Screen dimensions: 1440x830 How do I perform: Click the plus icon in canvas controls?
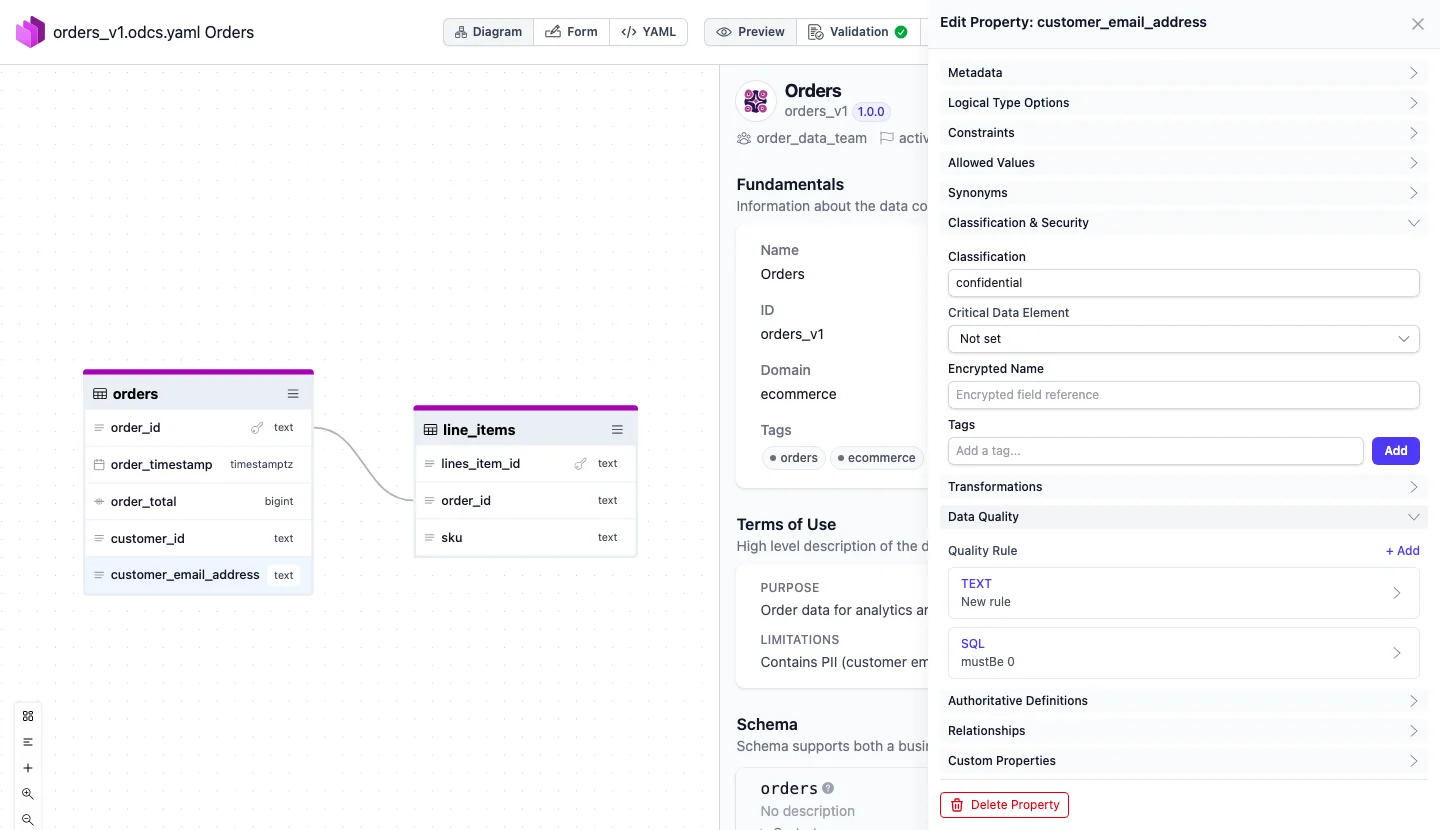(x=28, y=768)
